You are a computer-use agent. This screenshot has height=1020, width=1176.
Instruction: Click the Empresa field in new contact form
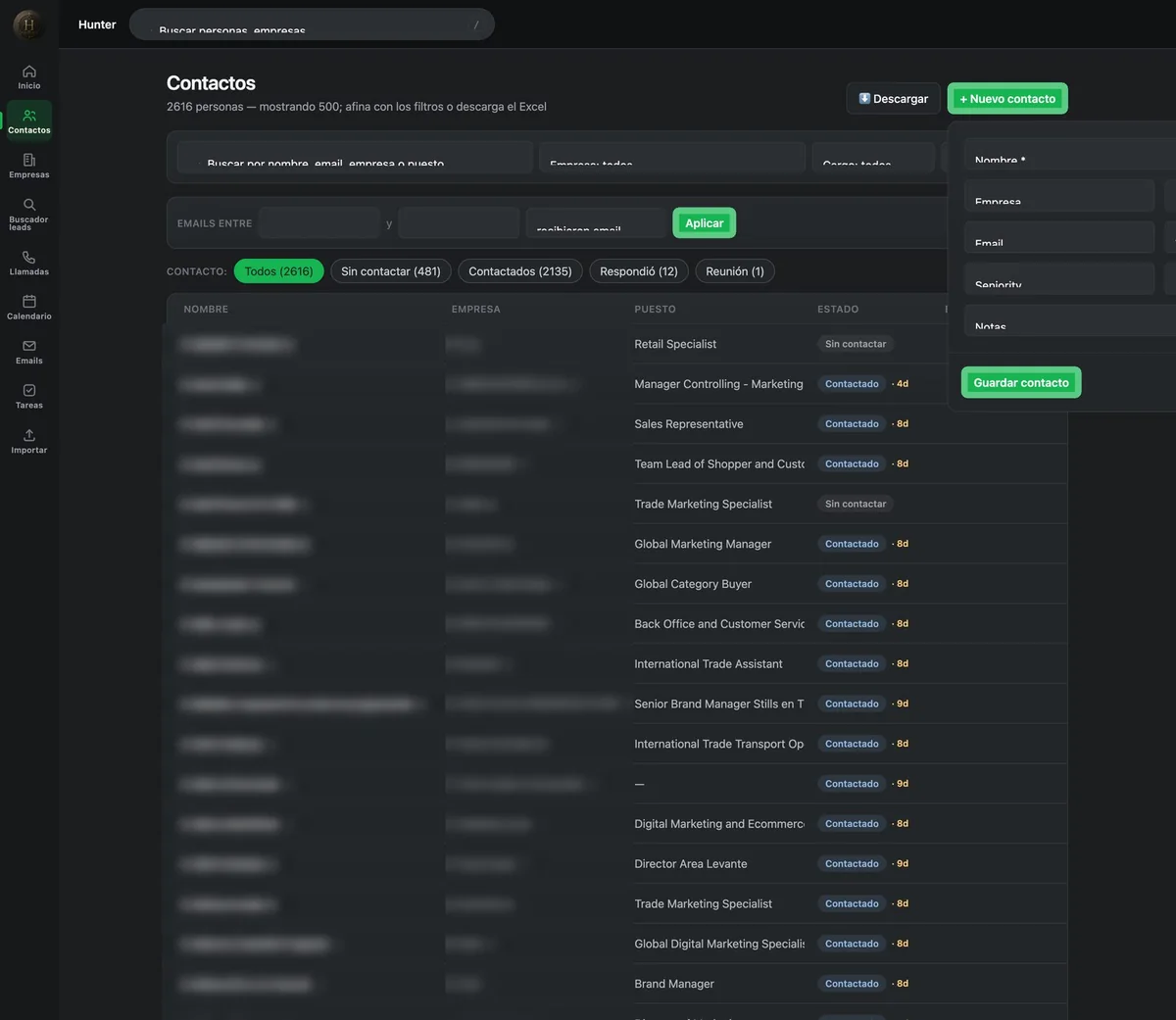click(1059, 196)
